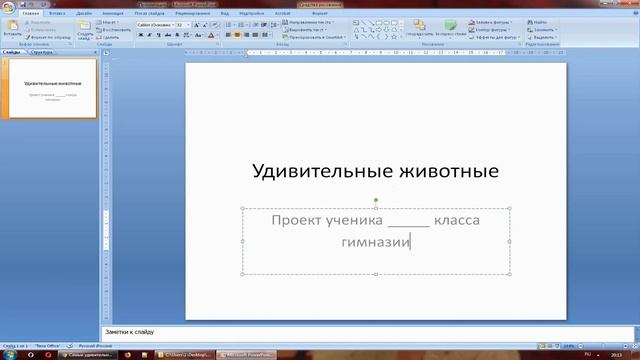Toggle underline formatting

click(x=158, y=36)
